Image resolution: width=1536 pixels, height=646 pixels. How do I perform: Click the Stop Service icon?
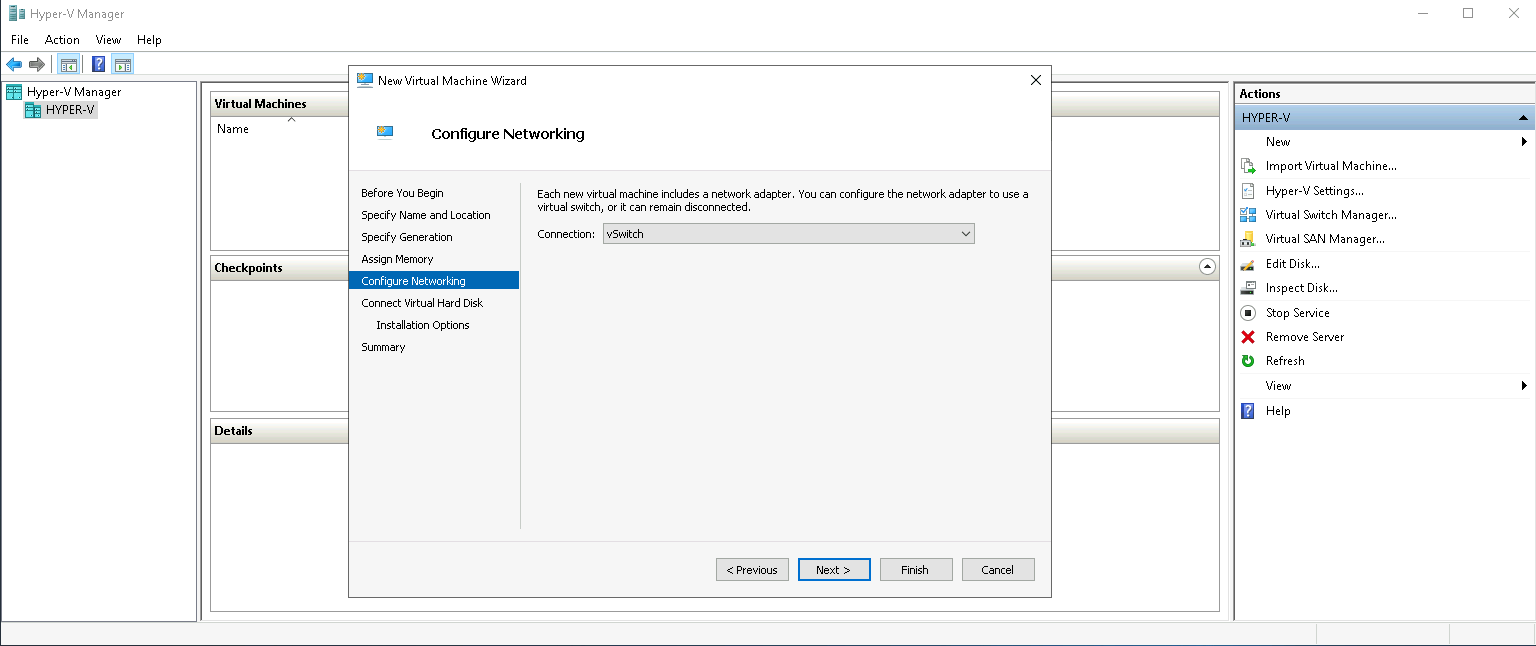(x=1248, y=313)
